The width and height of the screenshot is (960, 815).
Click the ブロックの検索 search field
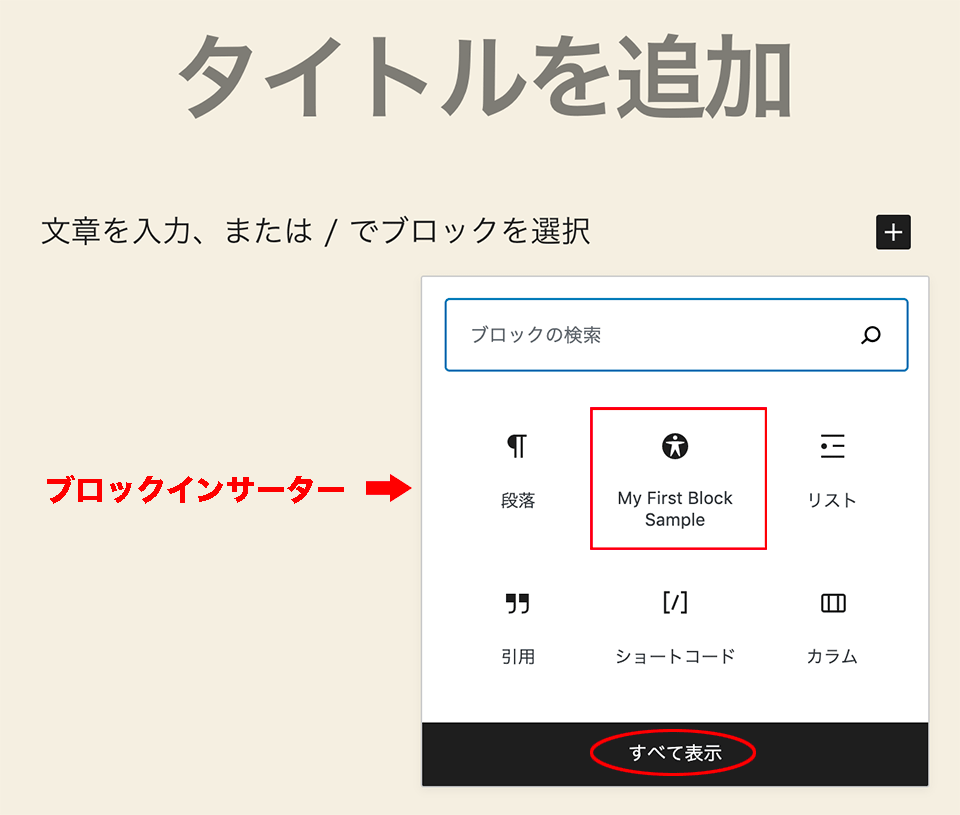pyautogui.click(x=650, y=335)
